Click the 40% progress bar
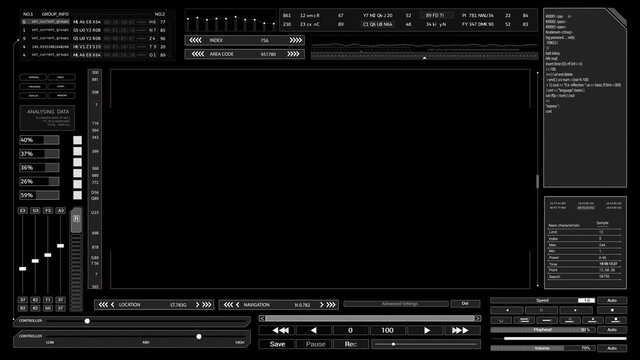Screen dimensions: 640x360 click(x=39, y=140)
